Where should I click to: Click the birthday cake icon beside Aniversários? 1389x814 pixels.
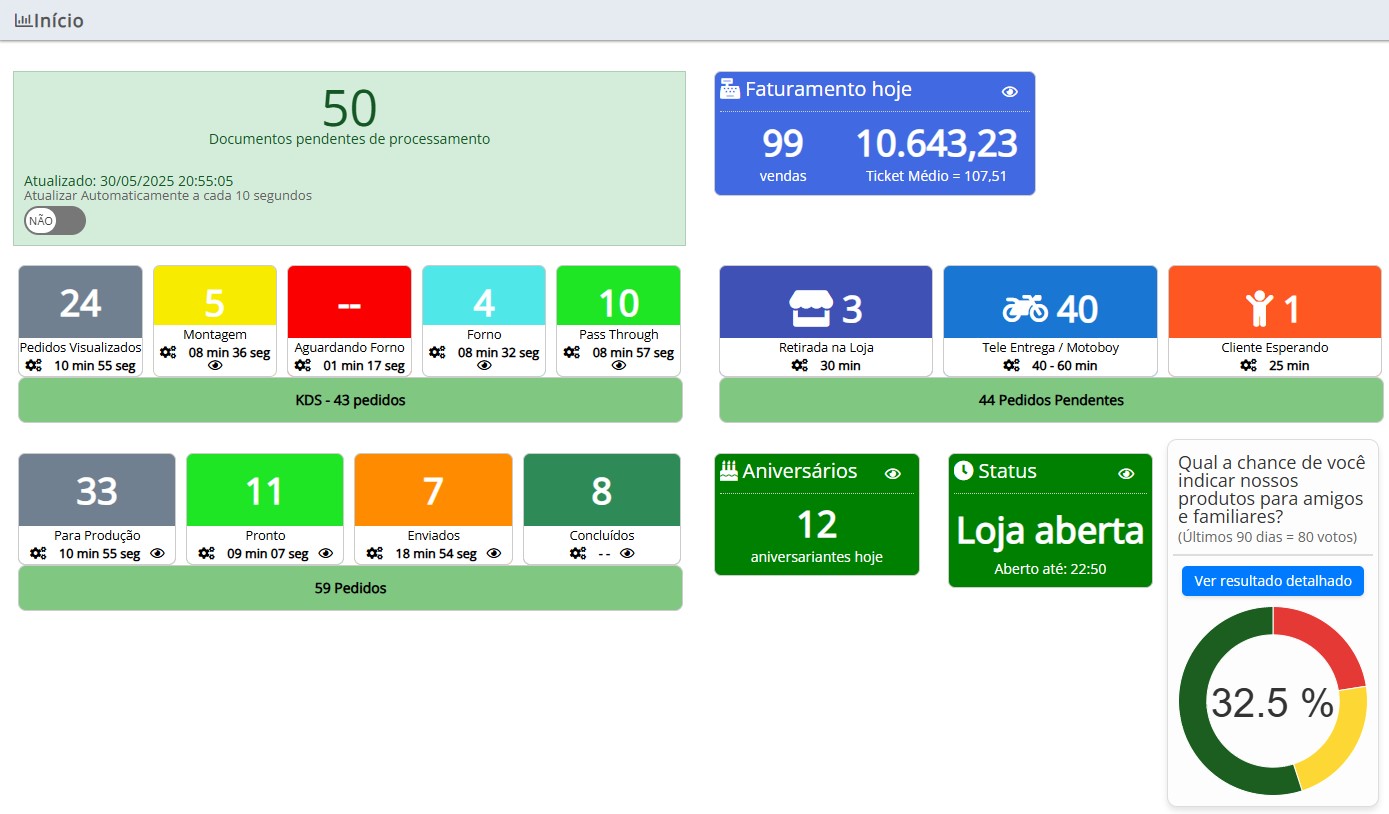pyautogui.click(x=729, y=470)
